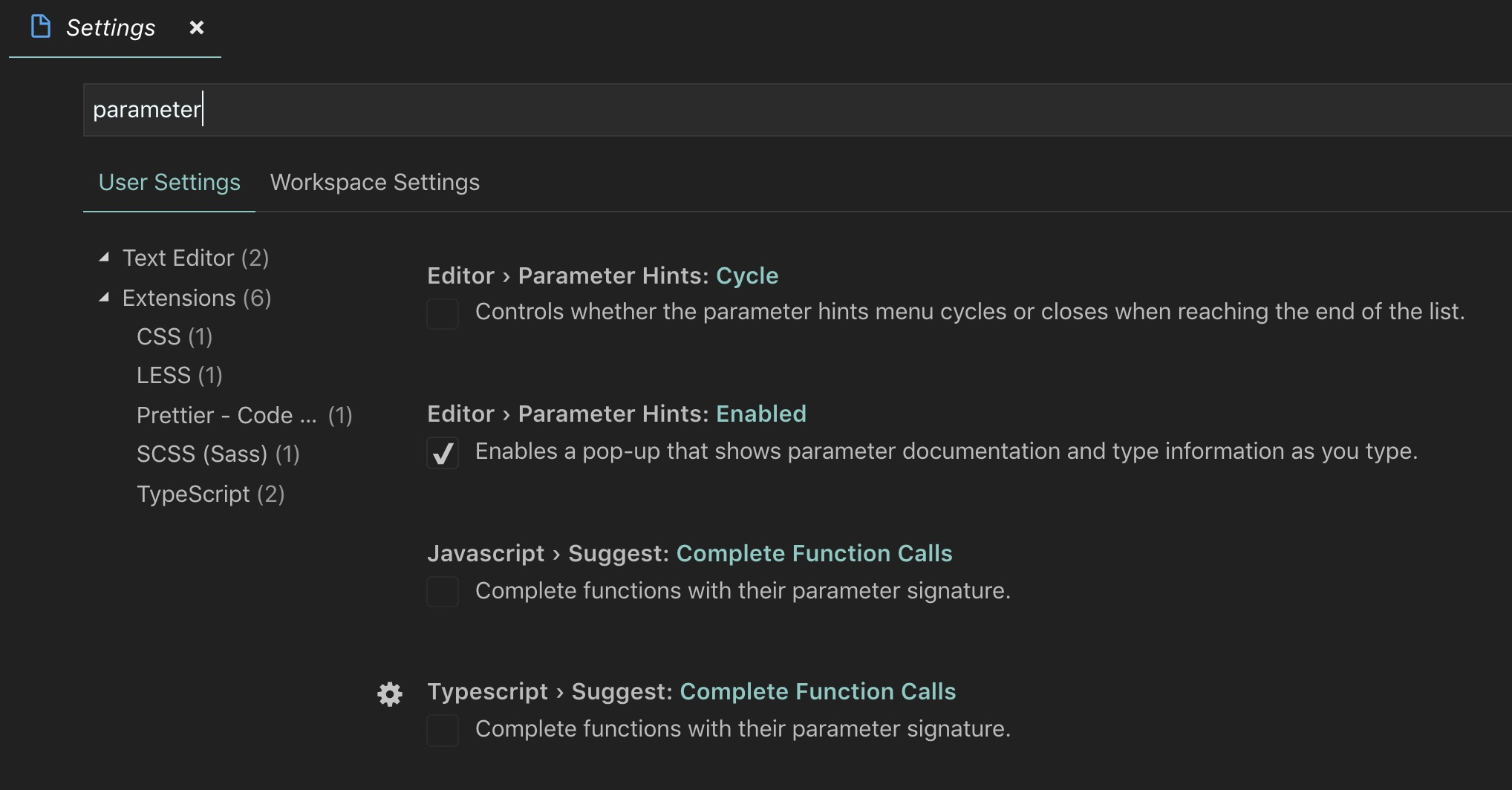Collapse the Text Editor tree arrow
This screenshot has width=1512, height=790.
point(105,258)
